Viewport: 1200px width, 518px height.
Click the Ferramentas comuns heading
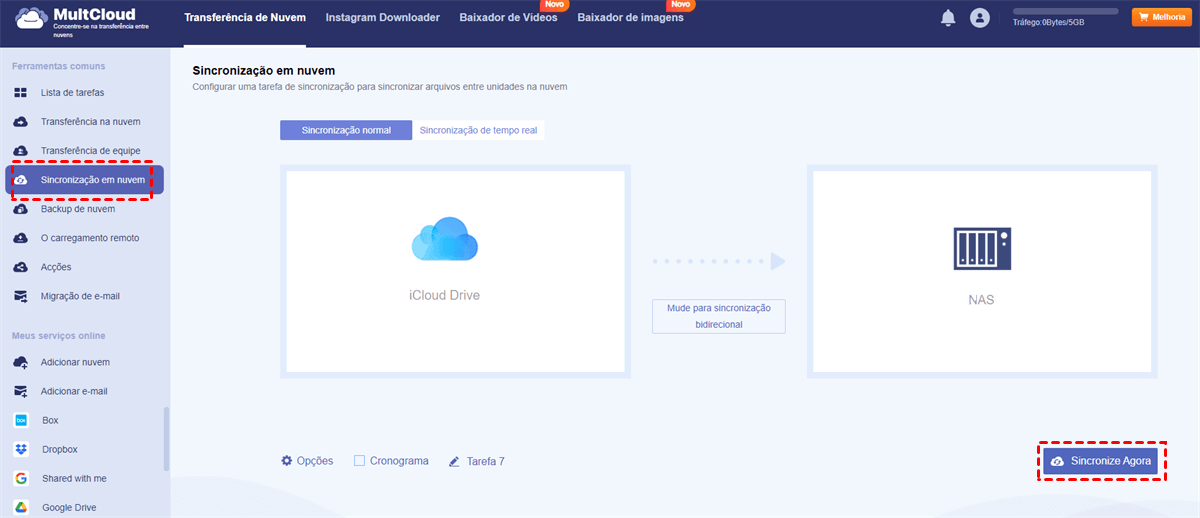[x=58, y=66]
